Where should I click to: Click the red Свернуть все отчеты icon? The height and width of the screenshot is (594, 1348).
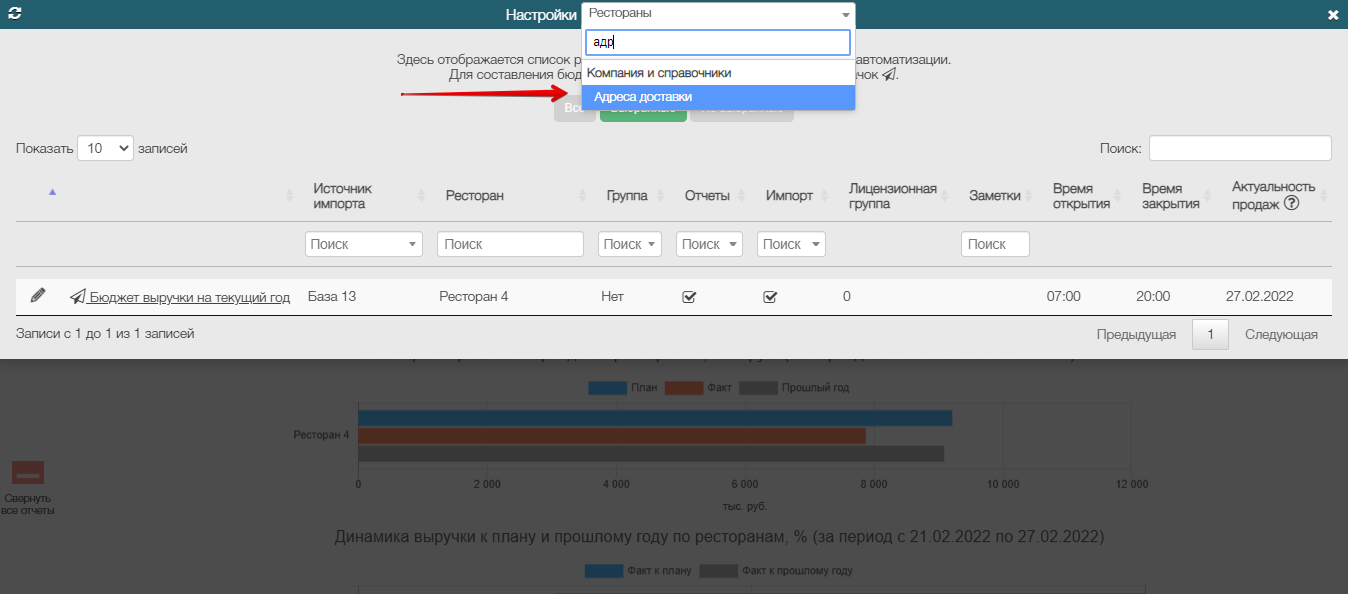coord(28,474)
